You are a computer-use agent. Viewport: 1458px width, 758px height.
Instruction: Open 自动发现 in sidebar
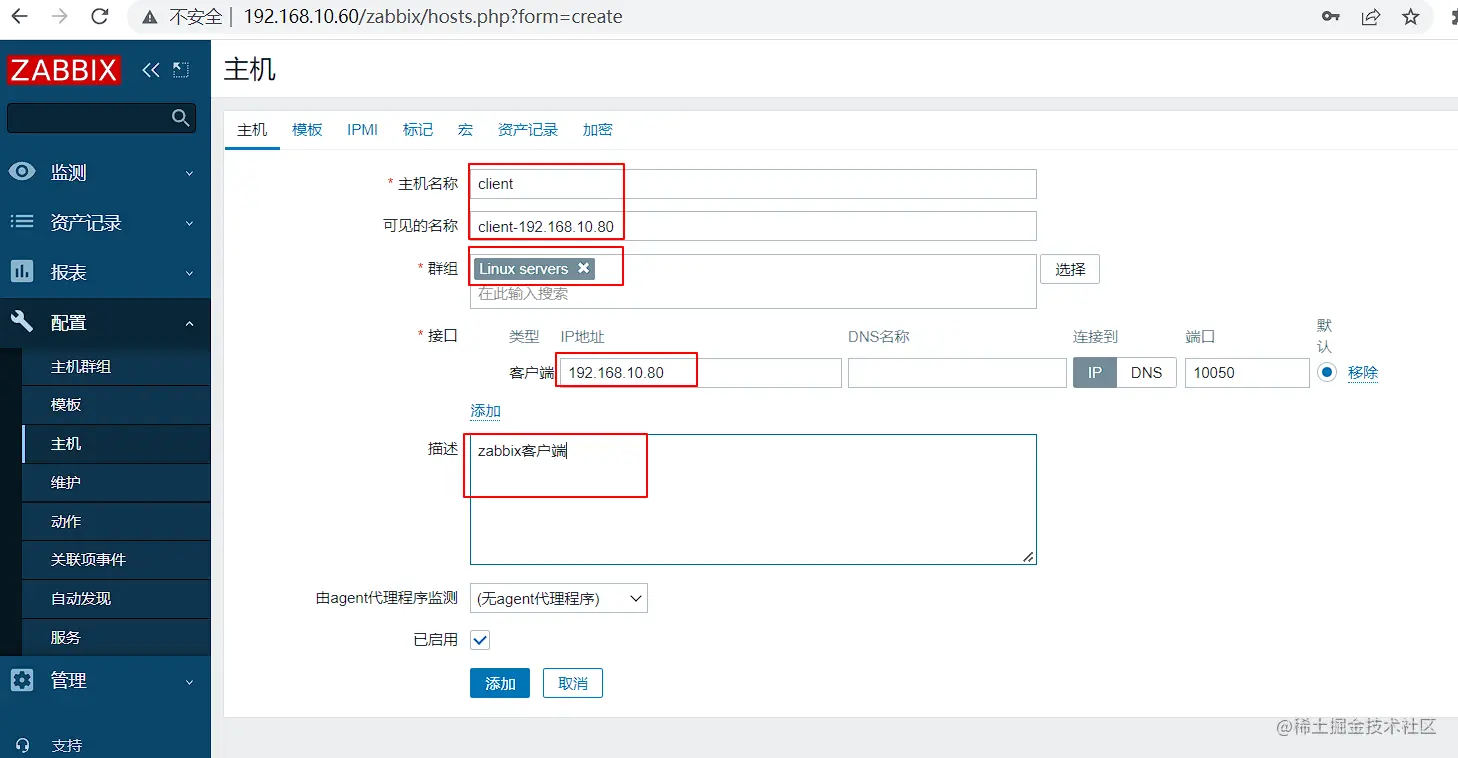point(116,599)
